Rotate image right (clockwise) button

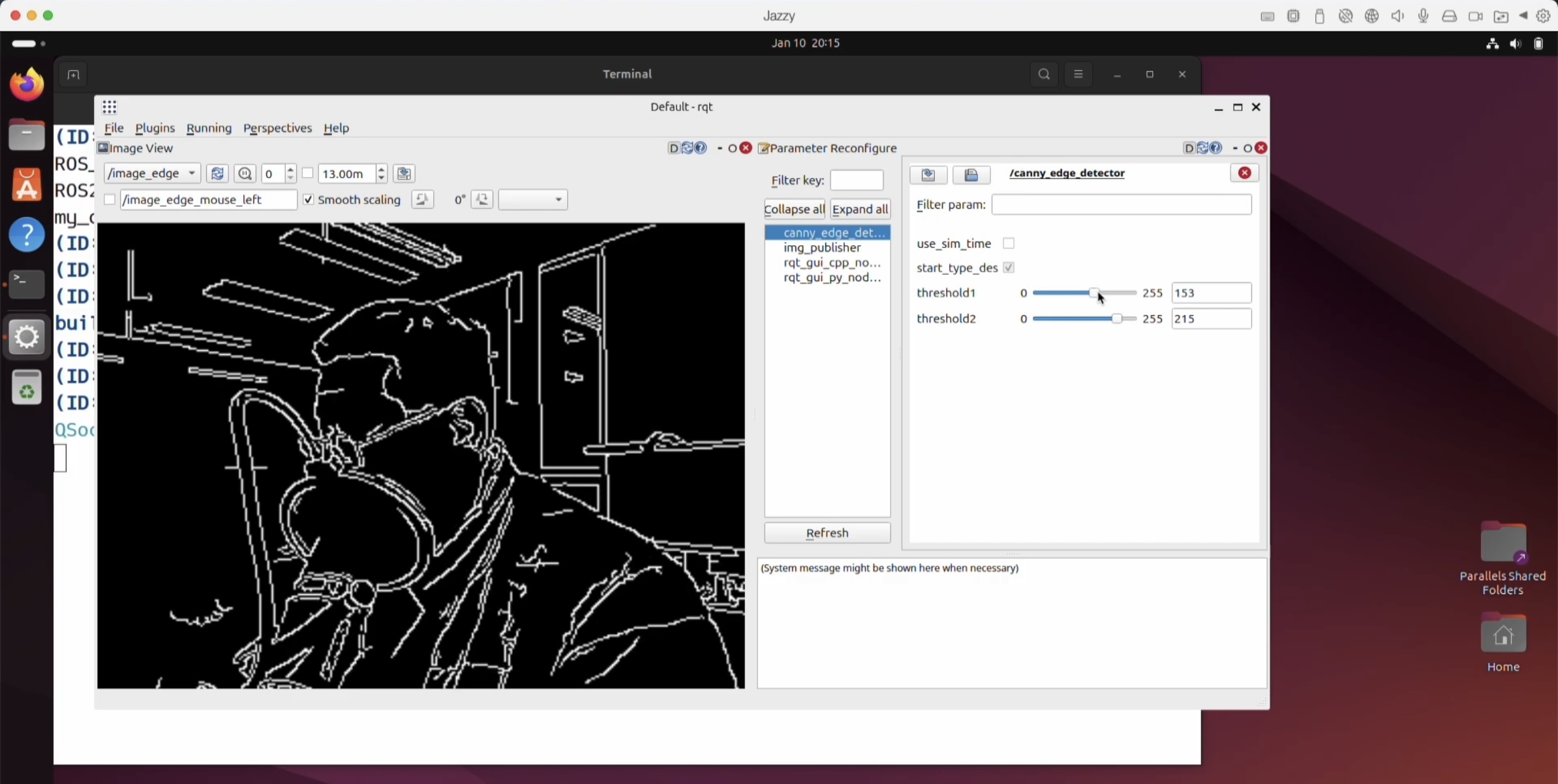482,200
